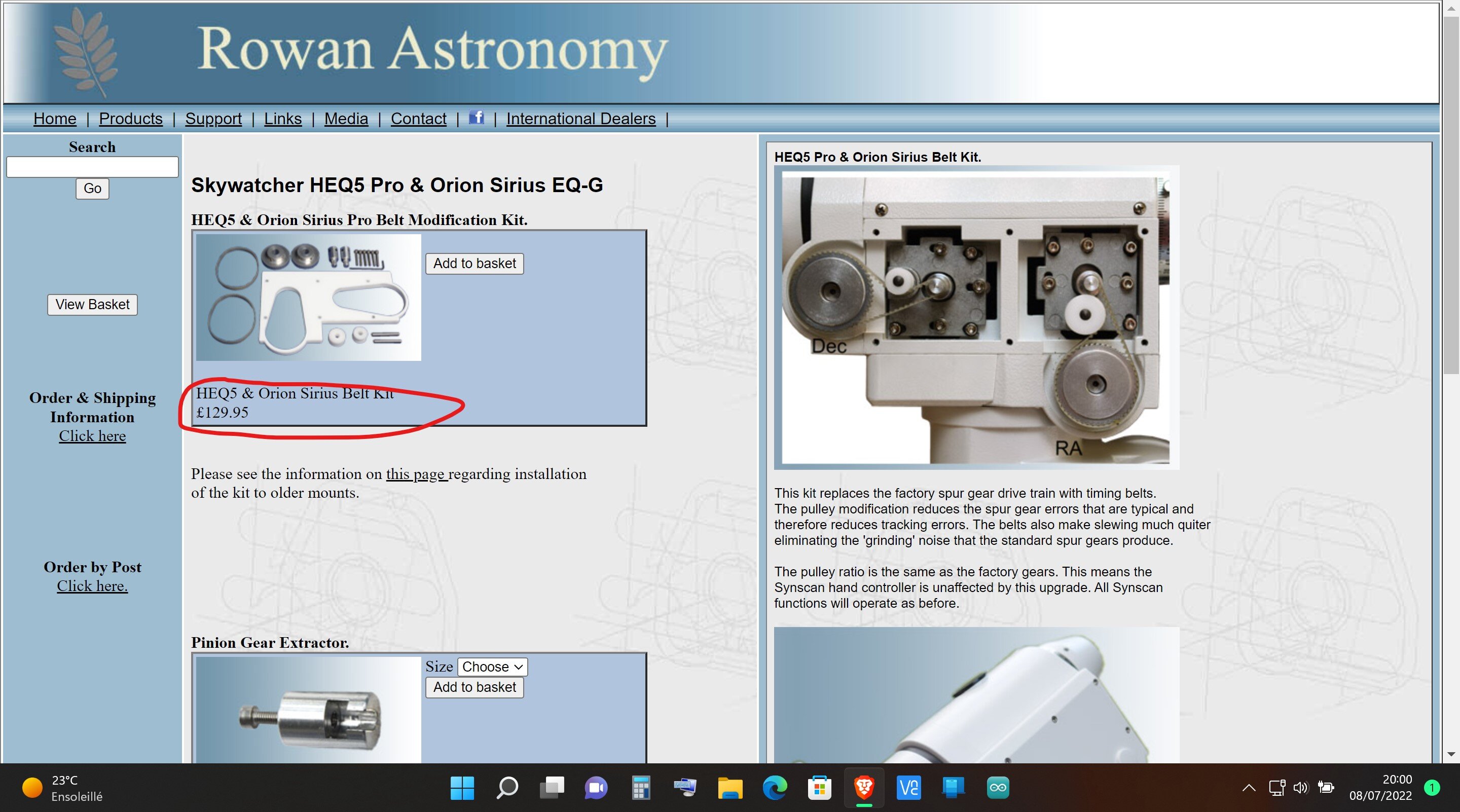Image resolution: width=1460 pixels, height=812 pixels.
Task: Focus the Search text field
Action: (x=92, y=167)
